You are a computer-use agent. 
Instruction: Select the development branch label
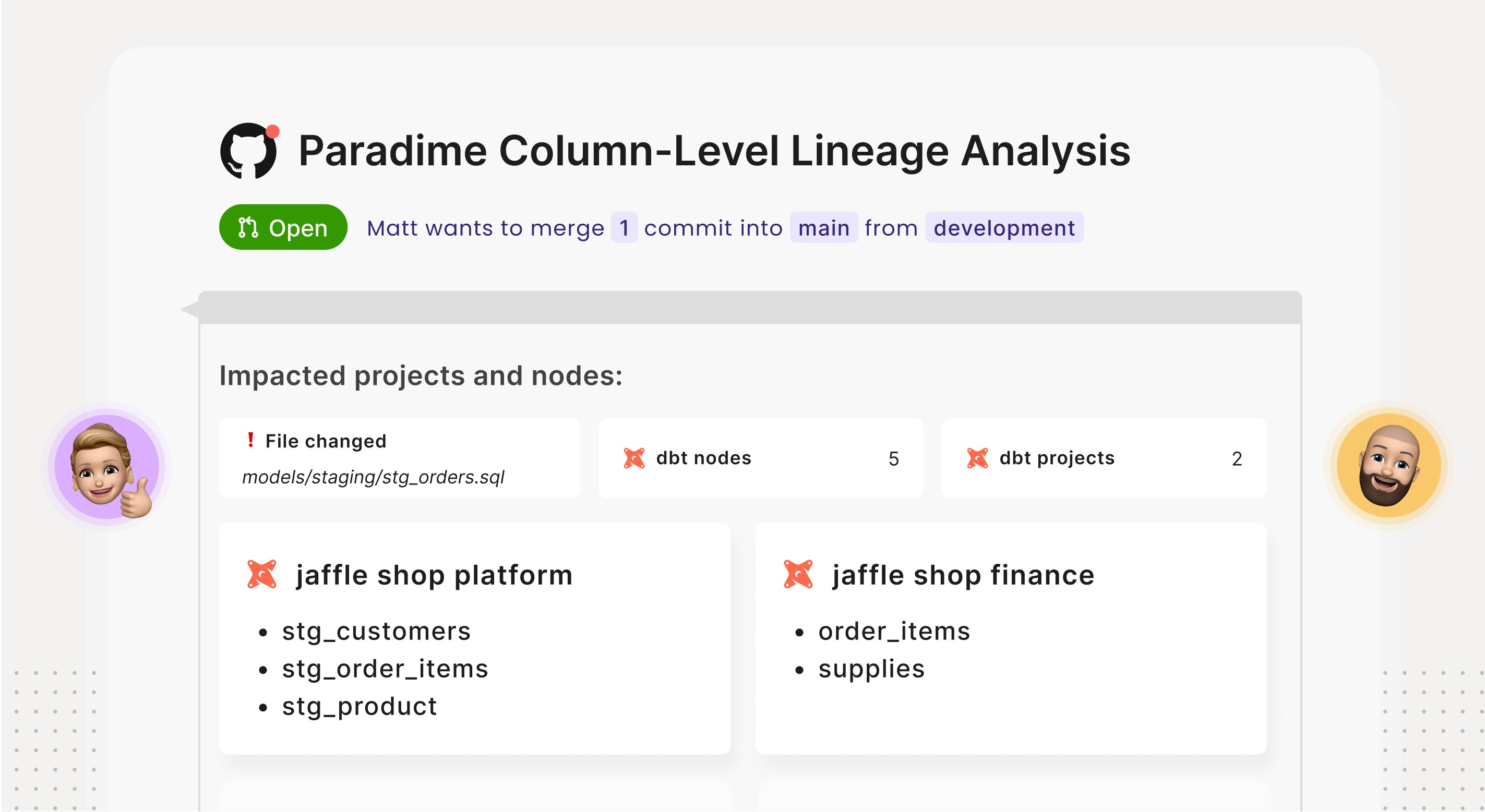pyautogui.click(x=1003, y=227)
